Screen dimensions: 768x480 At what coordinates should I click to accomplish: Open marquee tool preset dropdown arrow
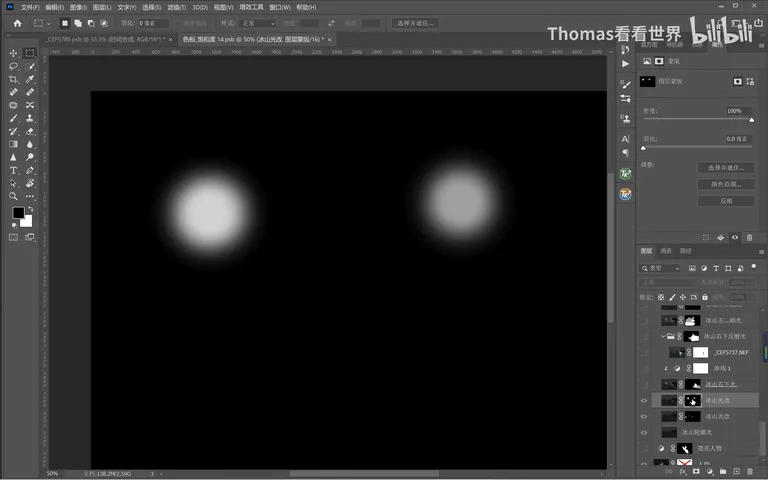click(x=48, y=23)
